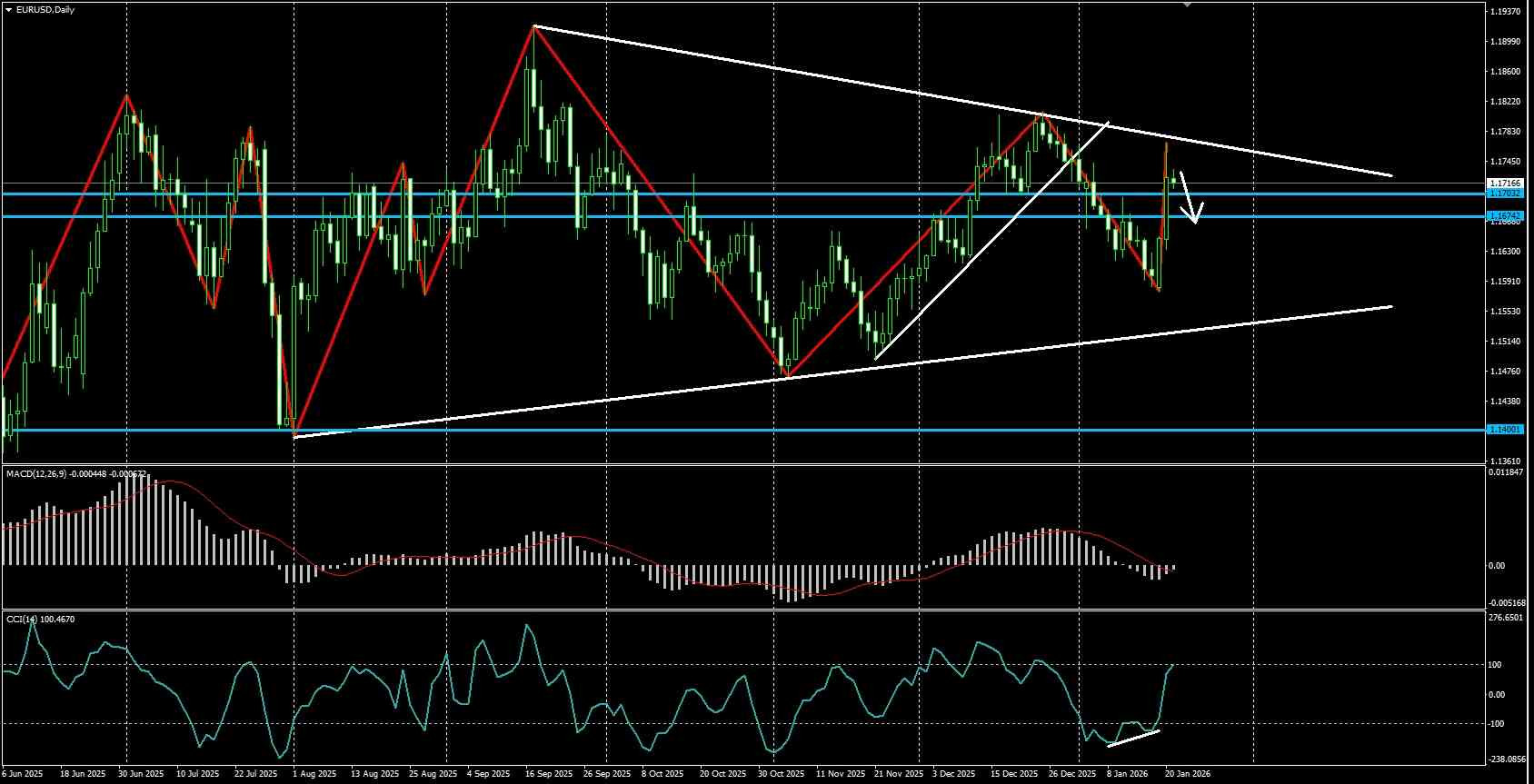Click the 1.19370 value on price scale

(1506, 12)
